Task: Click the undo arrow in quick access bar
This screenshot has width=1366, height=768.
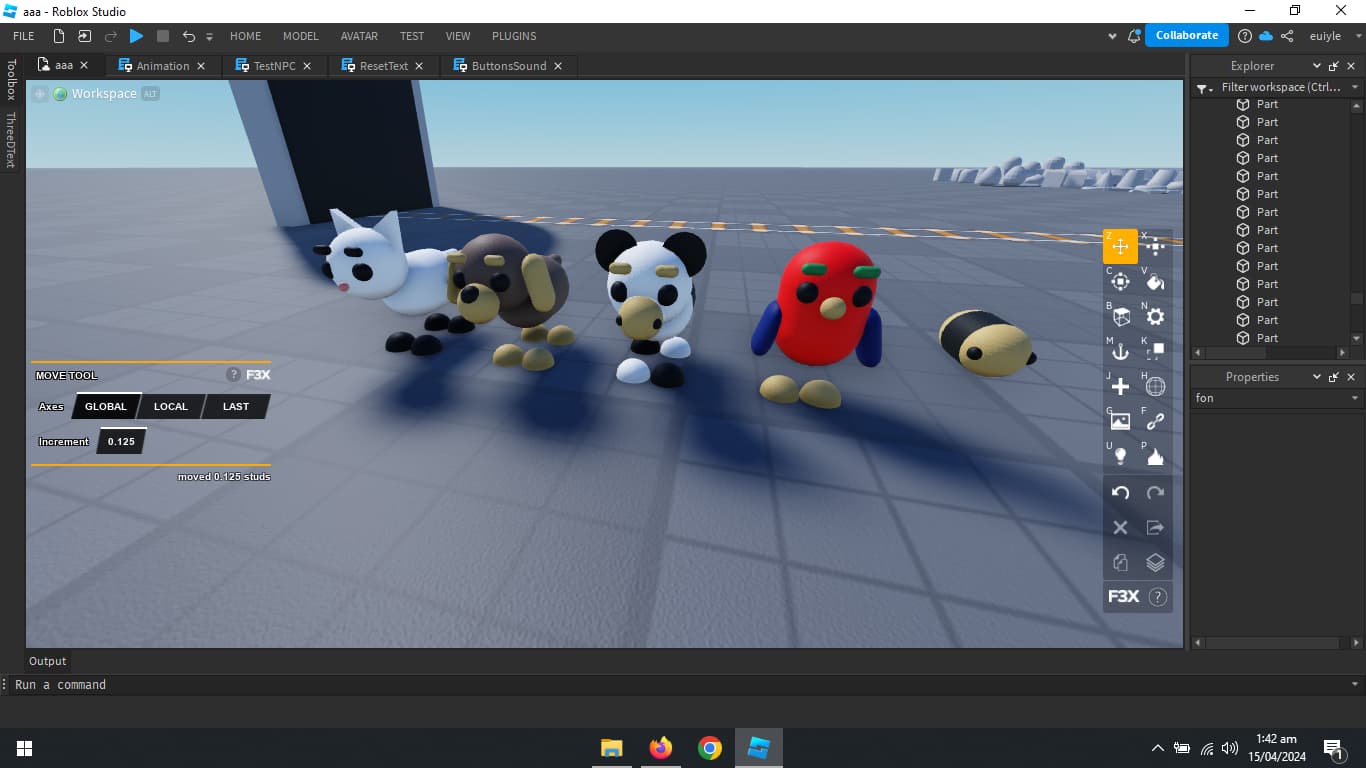Action: [189, 36]
